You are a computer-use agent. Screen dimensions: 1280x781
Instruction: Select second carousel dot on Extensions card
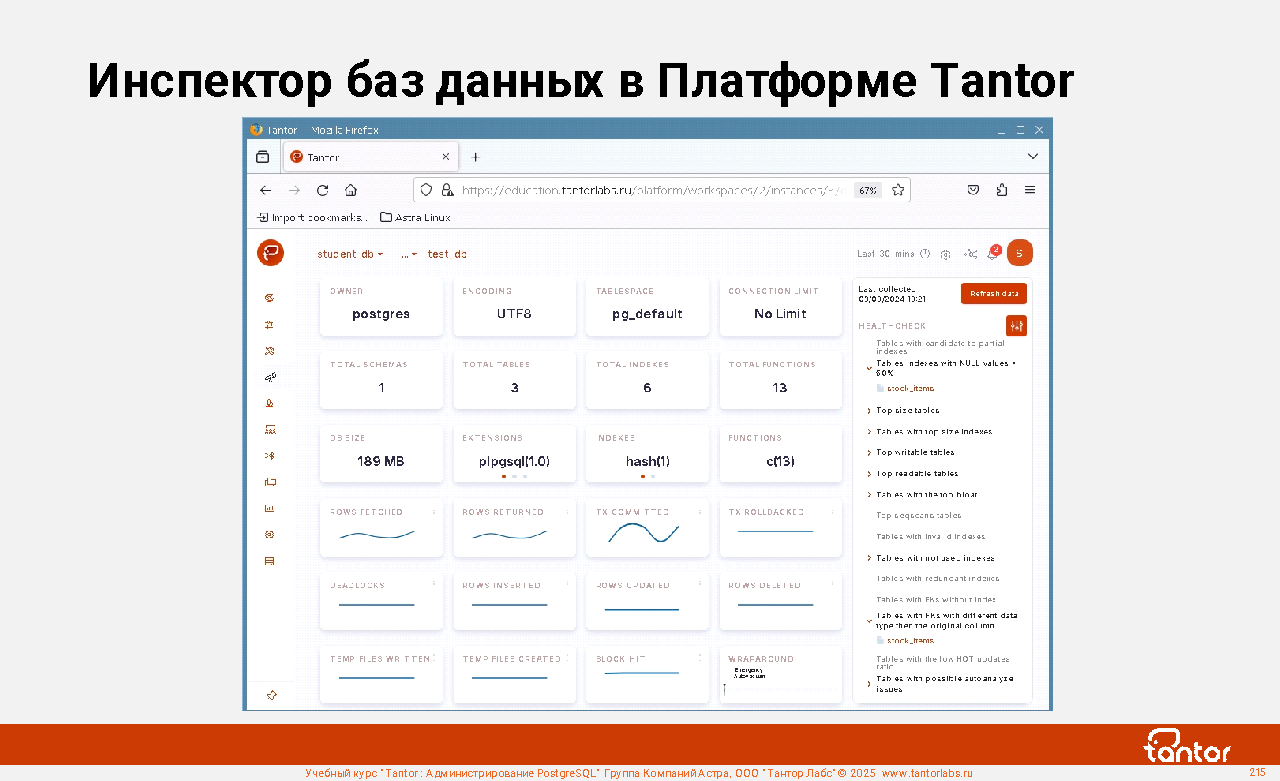[x=514, y=477]
